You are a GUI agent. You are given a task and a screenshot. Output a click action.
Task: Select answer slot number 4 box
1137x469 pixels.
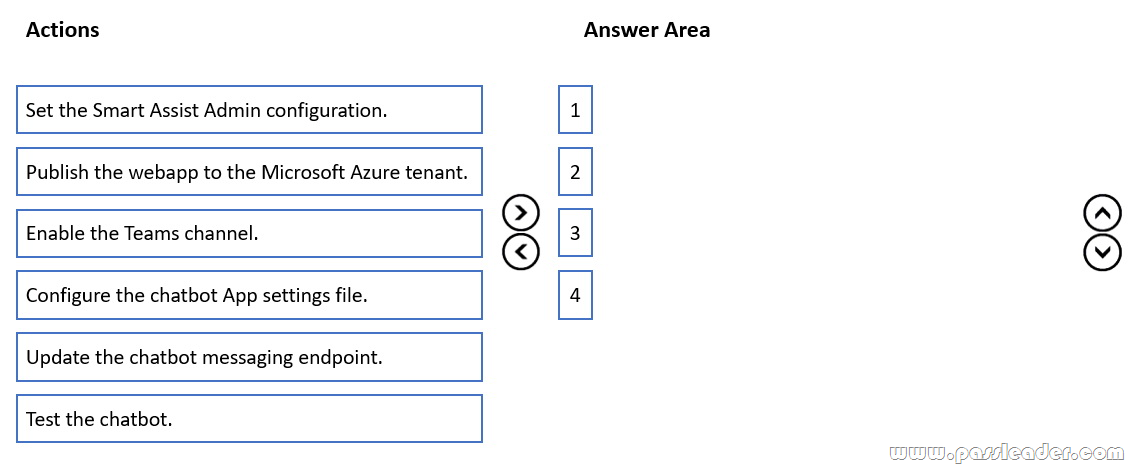tap(575, 295)
